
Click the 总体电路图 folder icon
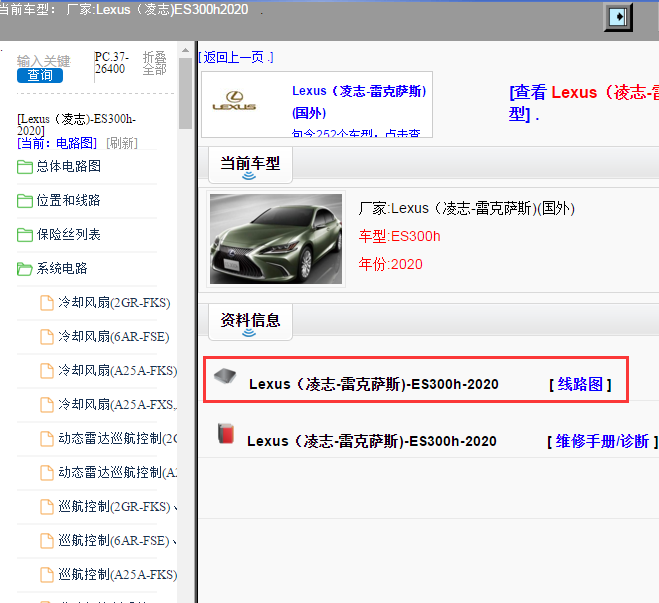25,167
